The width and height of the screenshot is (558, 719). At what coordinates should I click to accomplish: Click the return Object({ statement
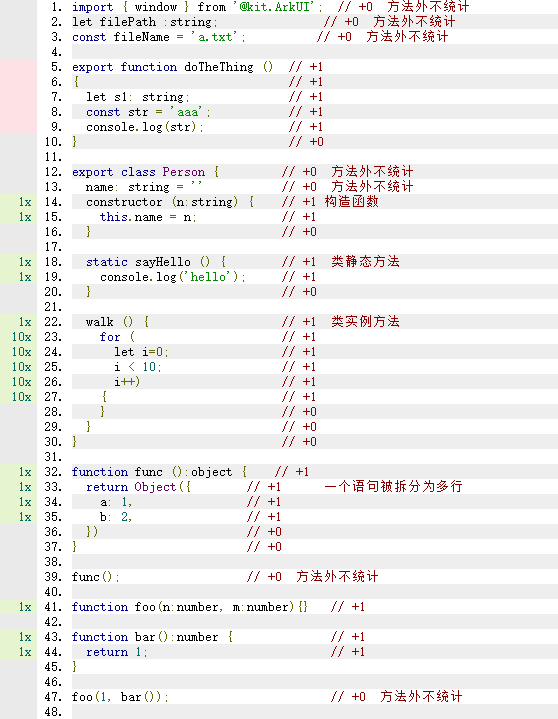[x=138, y=487]
